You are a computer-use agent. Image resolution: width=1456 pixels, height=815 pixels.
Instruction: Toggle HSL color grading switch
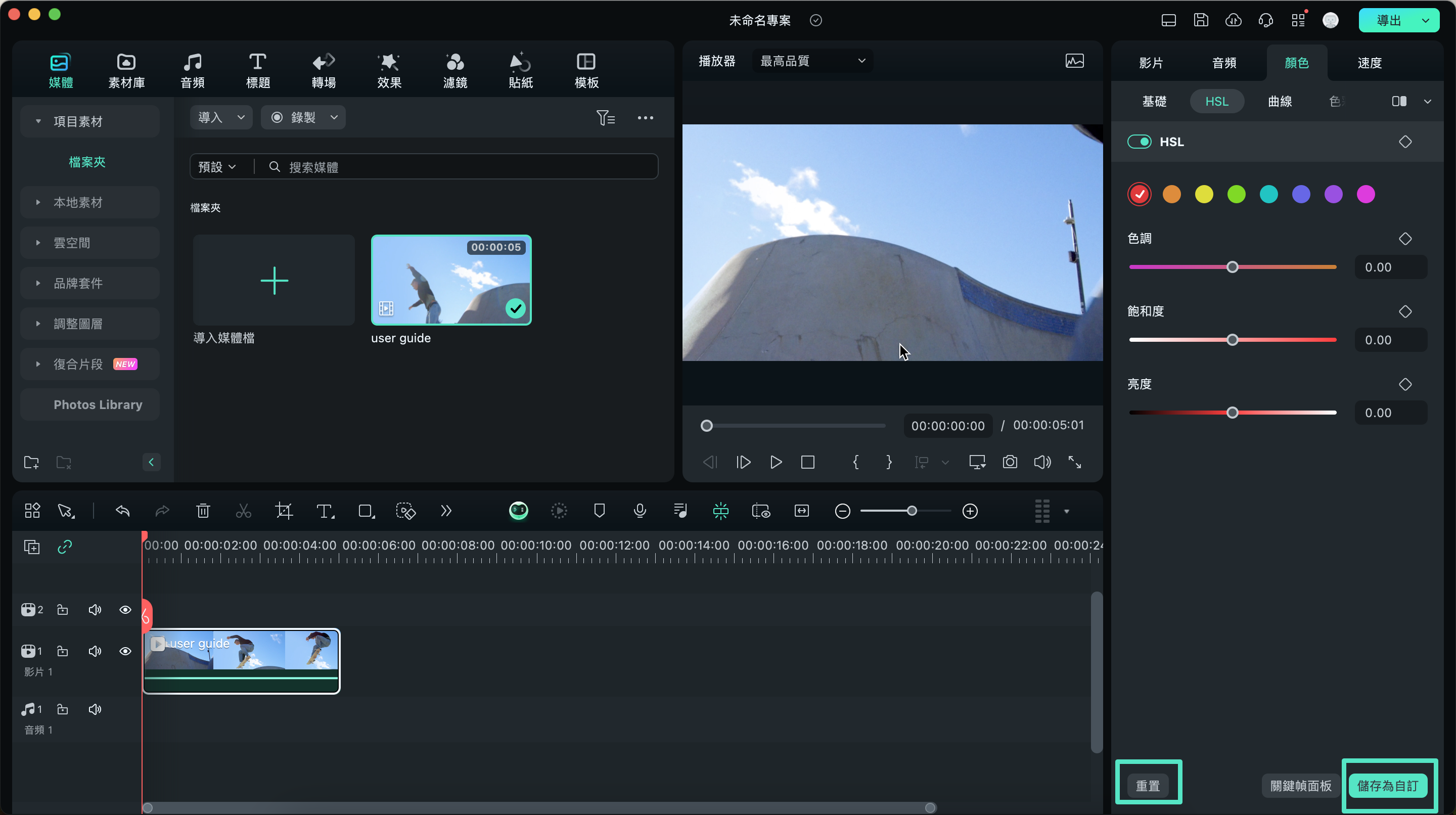point(1139,141)
